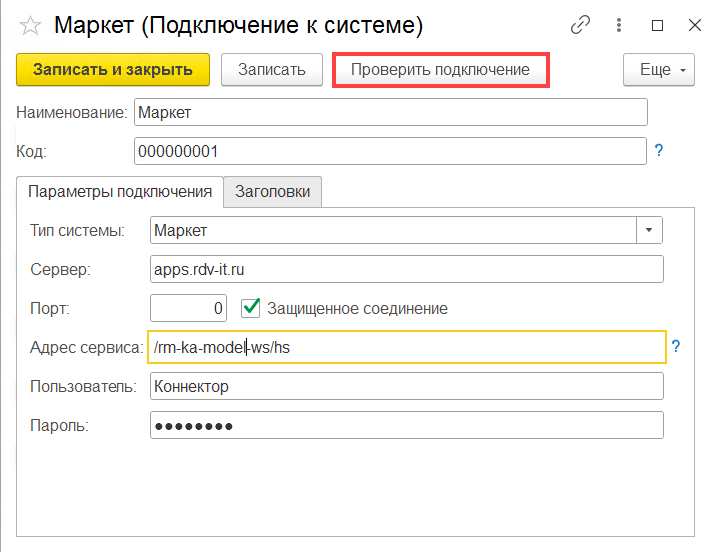
Task: Add this form to favorites with the star
Action: tap(30, 25)
